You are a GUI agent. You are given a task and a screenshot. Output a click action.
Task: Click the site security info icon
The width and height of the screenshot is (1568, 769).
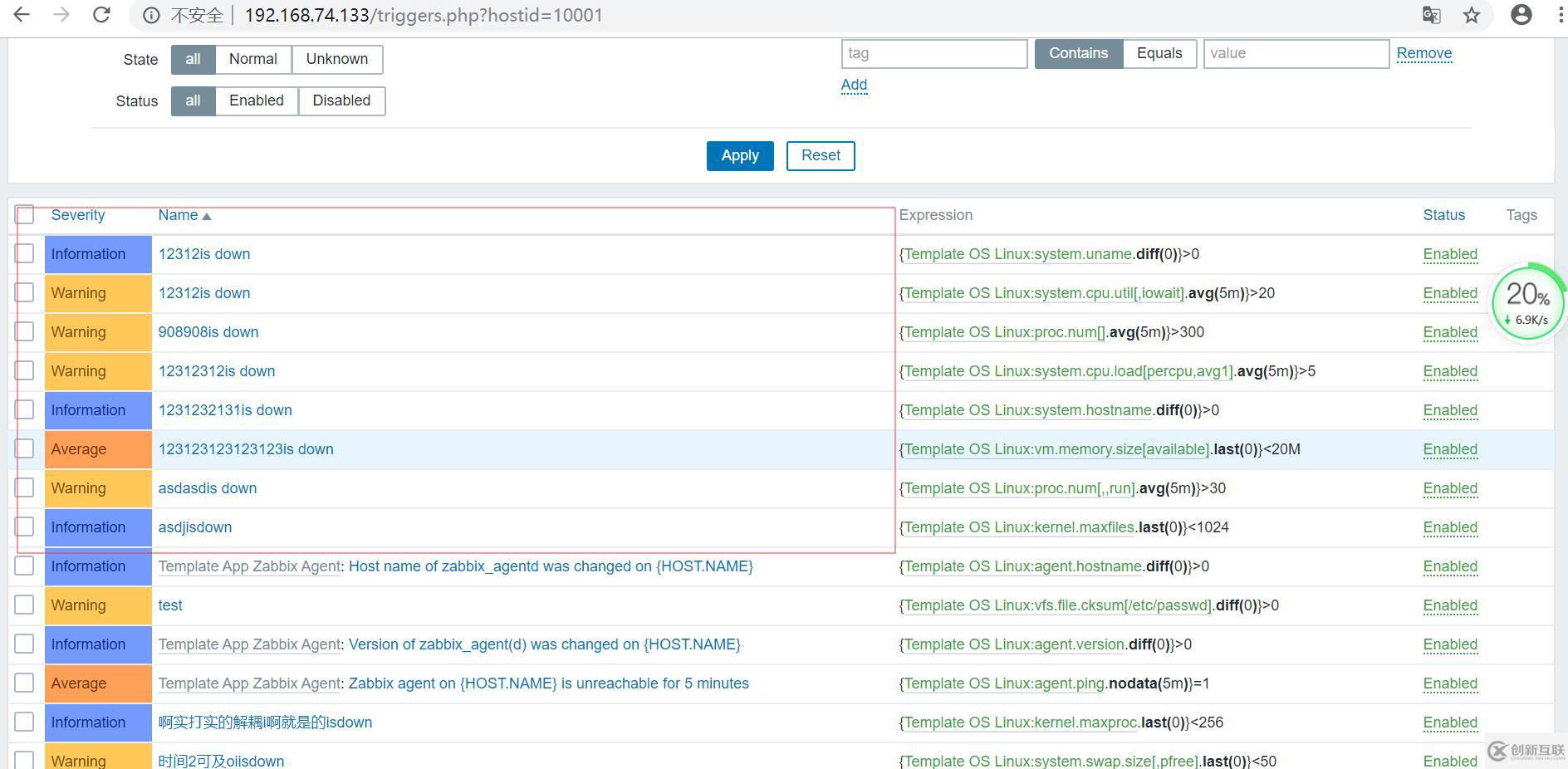click(151, 16)
